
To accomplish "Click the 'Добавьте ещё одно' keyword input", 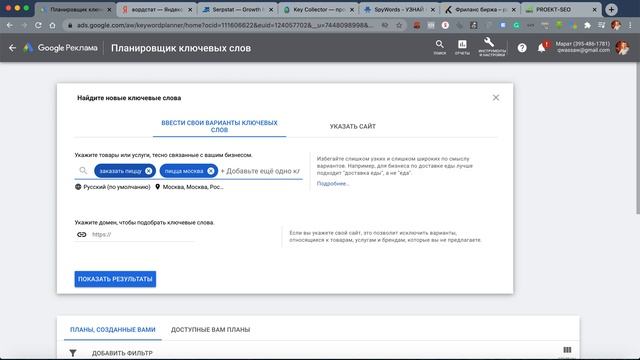I will tap(260, 171).
